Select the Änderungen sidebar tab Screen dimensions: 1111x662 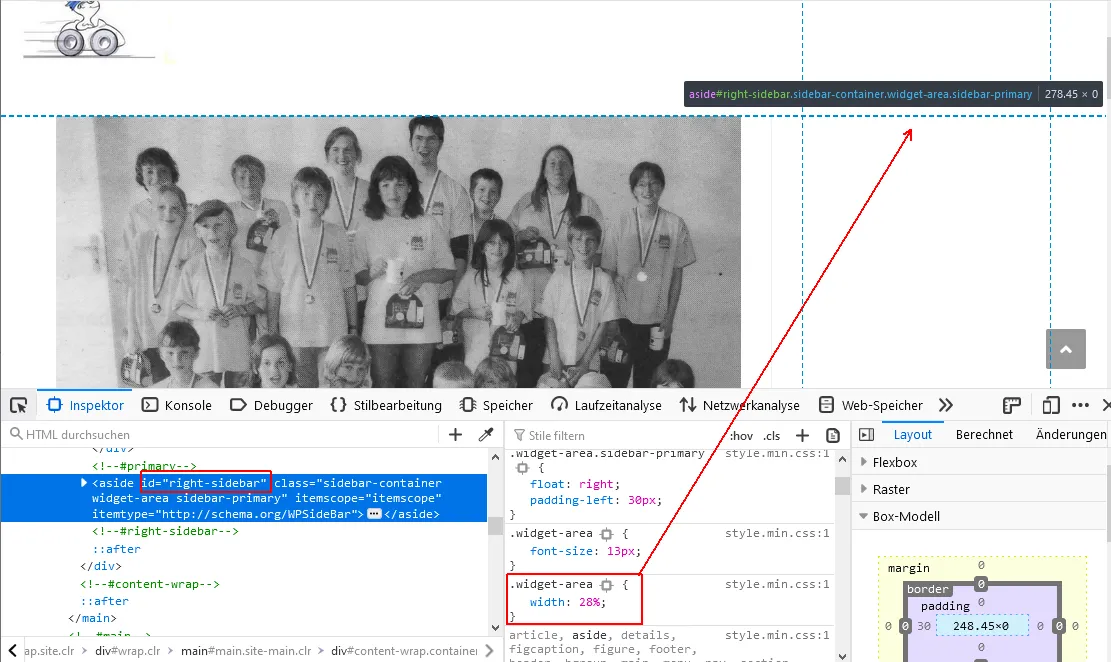point(1071,434)
